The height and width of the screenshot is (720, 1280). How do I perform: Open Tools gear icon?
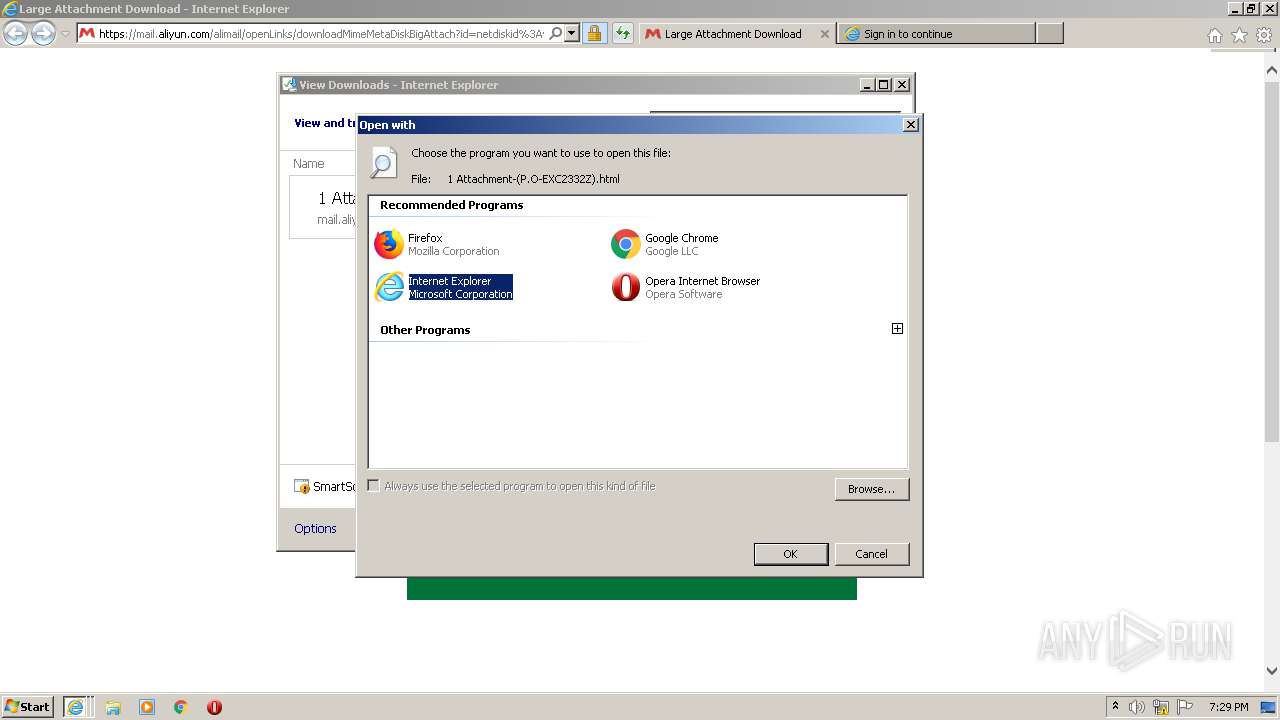pos(1265,35)
